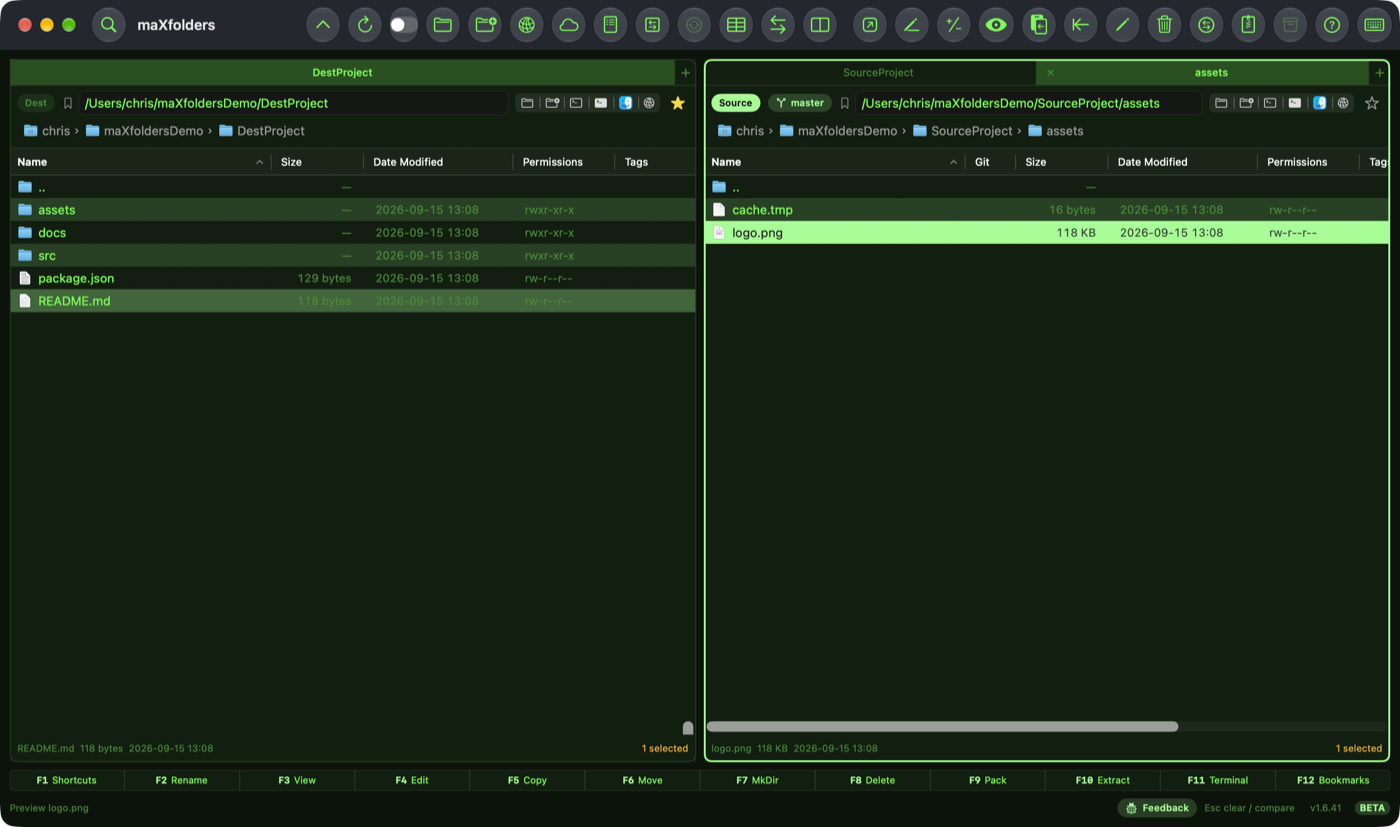Image resolution: width=1400 pixels, height=827 pixels.
Task: Select README.md in the left pane
Action: (x=353, y=301)
